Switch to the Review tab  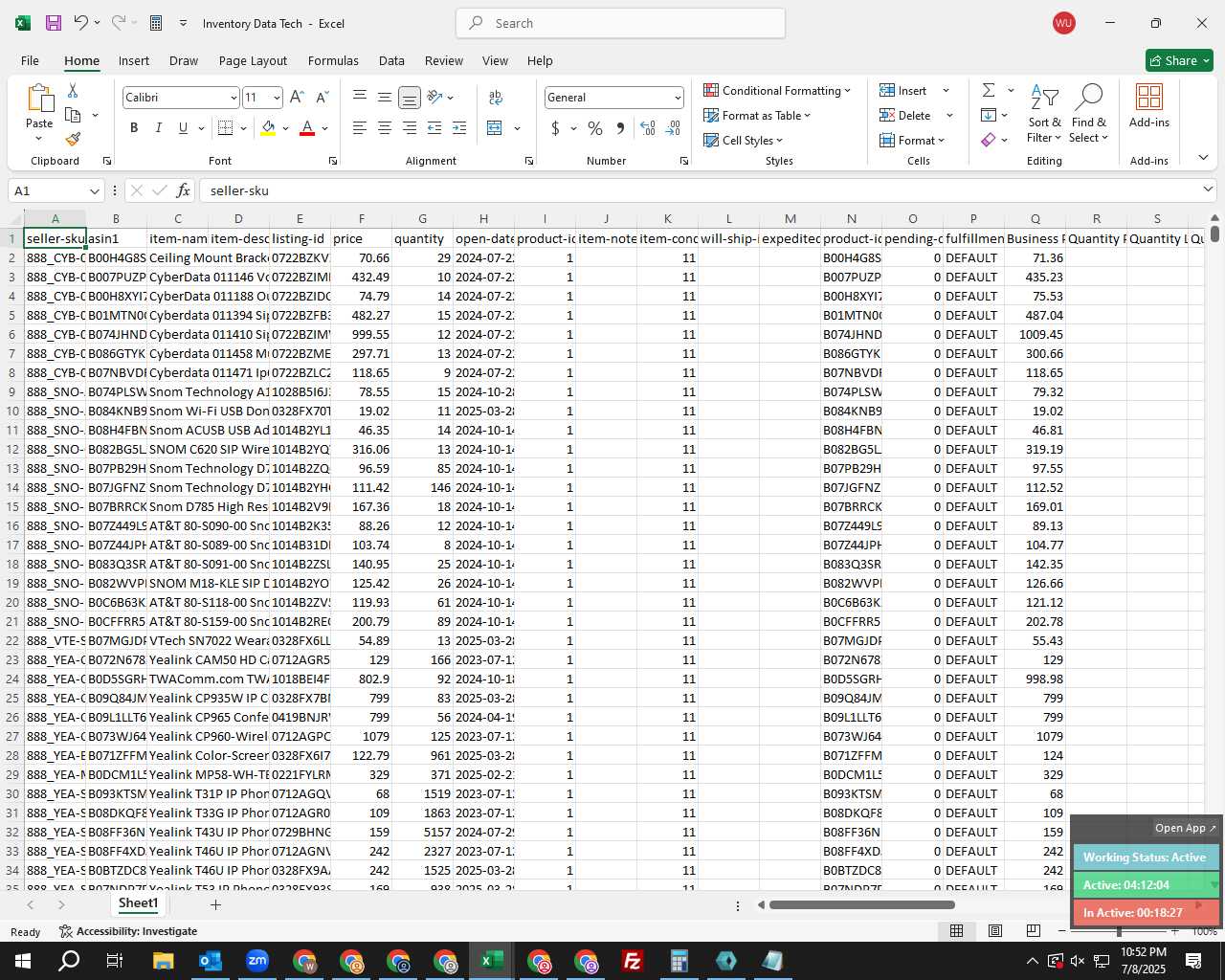pyautogui.click(x=444, y=60)
